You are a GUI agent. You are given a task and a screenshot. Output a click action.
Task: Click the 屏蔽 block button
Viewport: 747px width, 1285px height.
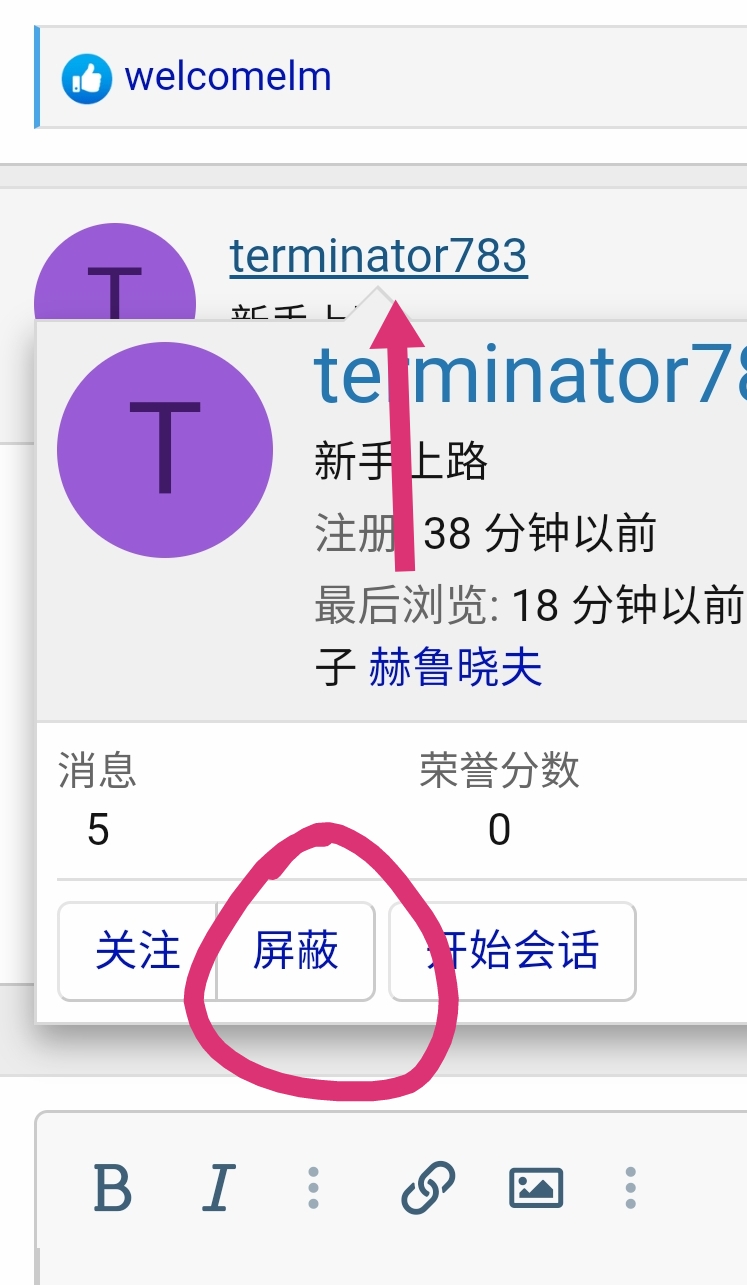[x=296, y=951]
